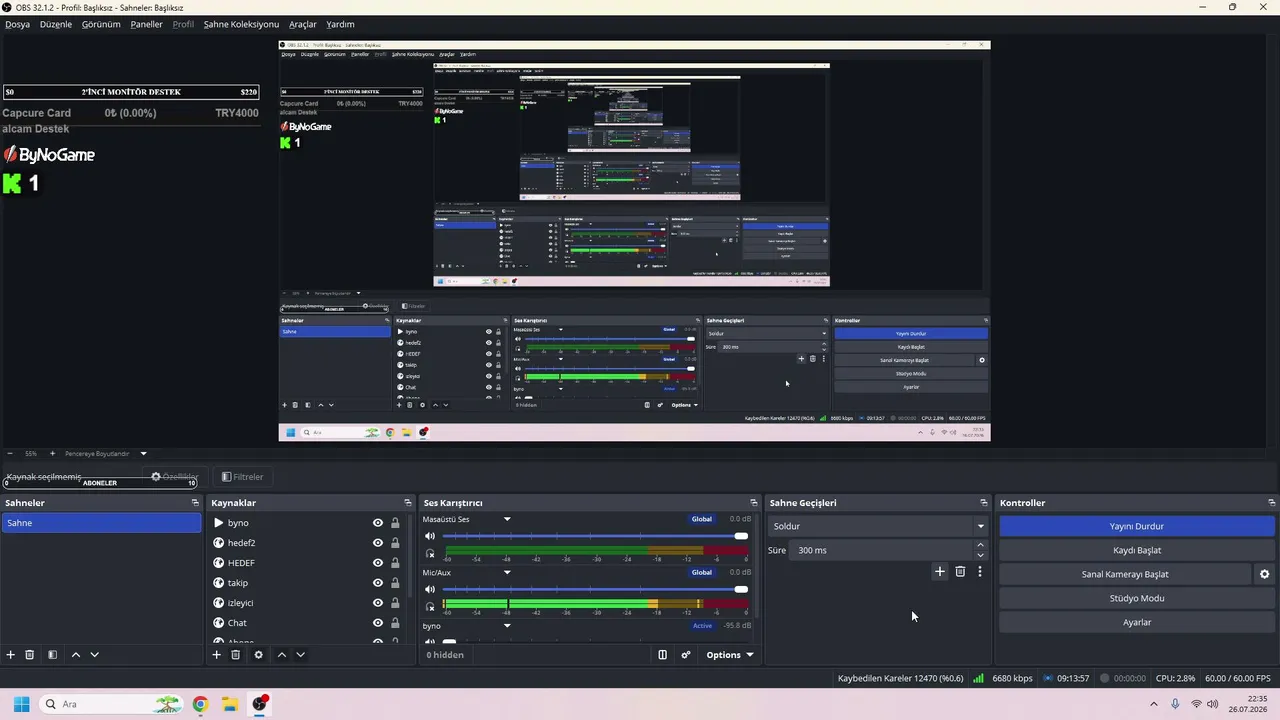Zoom out the preview with minus icon
Screen dimensions: 1280x720
tap(10, 454)
